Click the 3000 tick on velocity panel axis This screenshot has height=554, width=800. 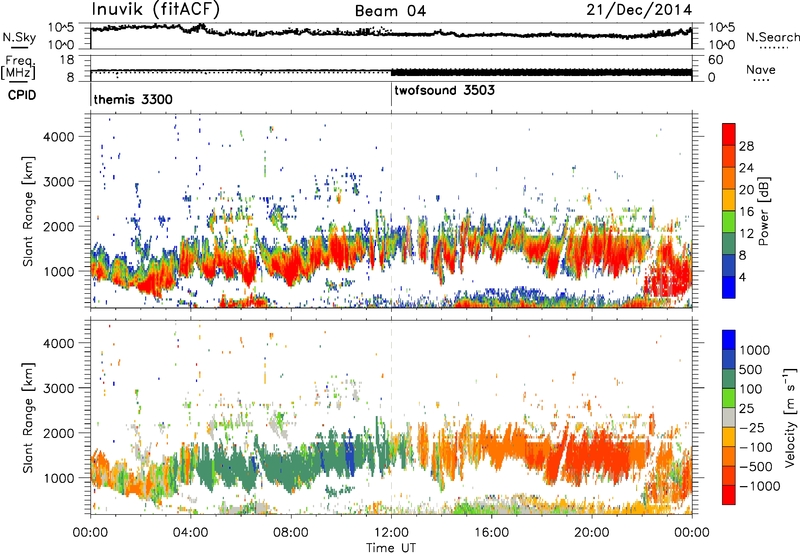pyautogui.click(x=58, y=388)
